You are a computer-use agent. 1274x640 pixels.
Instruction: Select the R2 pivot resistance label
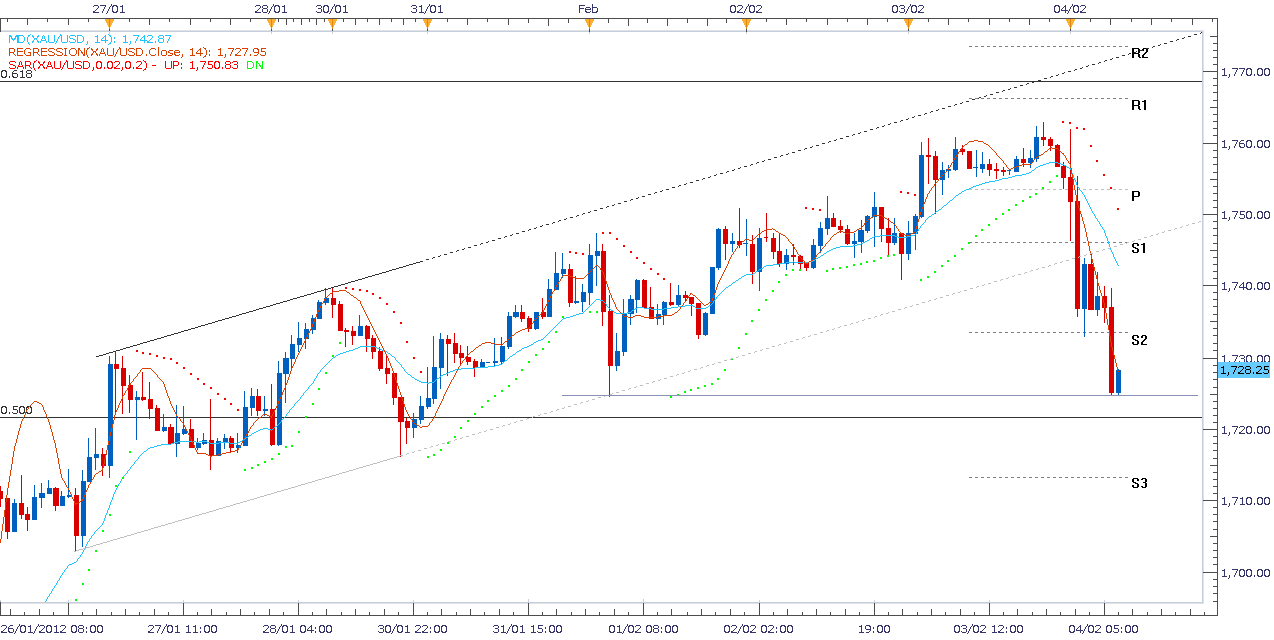pyautogui.click(x=1139, y=53)
